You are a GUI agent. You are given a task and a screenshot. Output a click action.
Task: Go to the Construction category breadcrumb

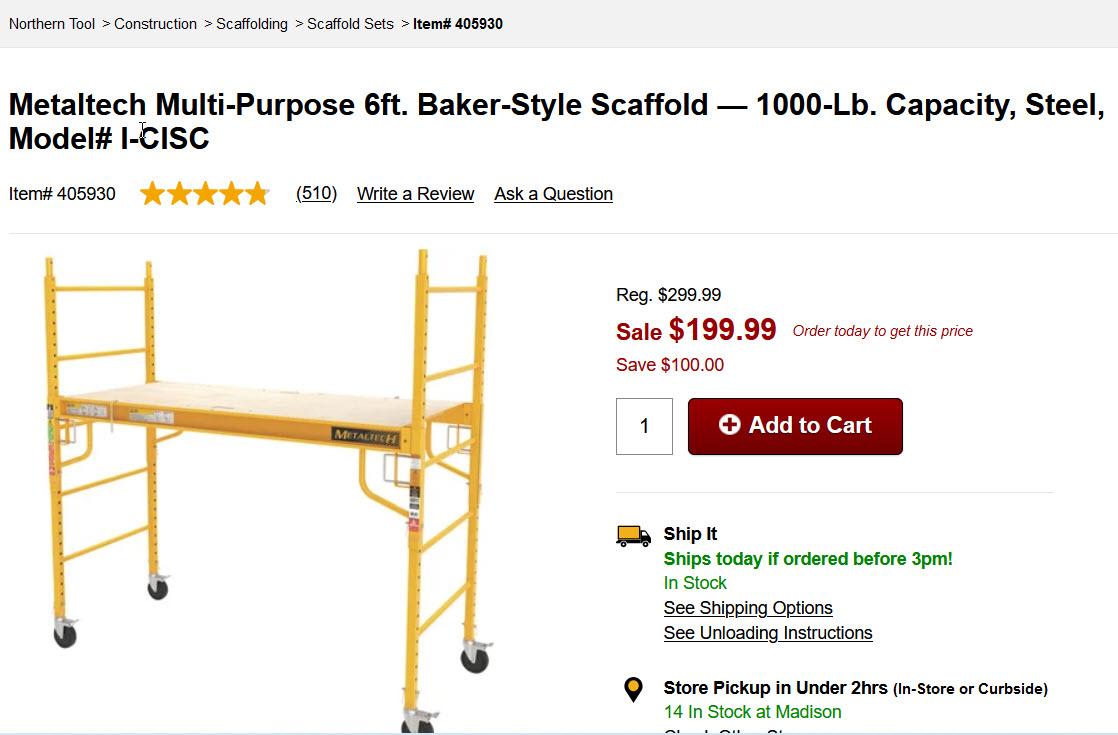pyautogui.click(x=155, y=23)
